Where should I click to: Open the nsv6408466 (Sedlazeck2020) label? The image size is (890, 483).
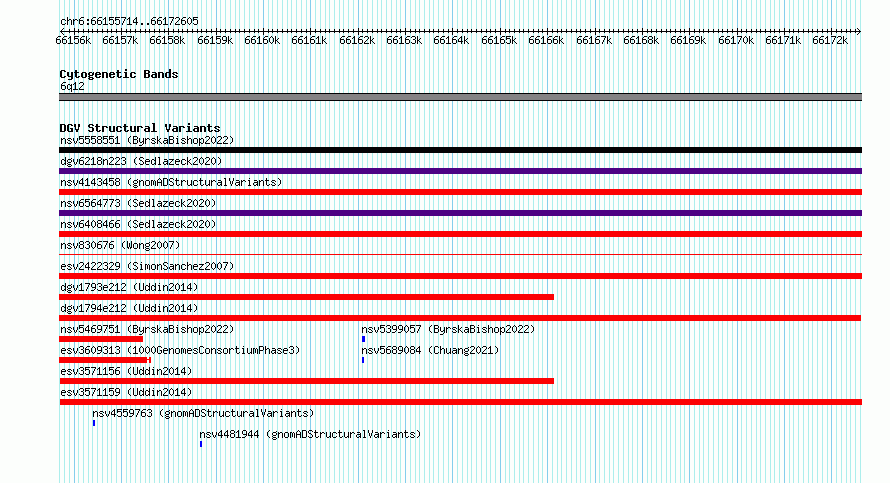pyautogui.click(x=138, y=224)
